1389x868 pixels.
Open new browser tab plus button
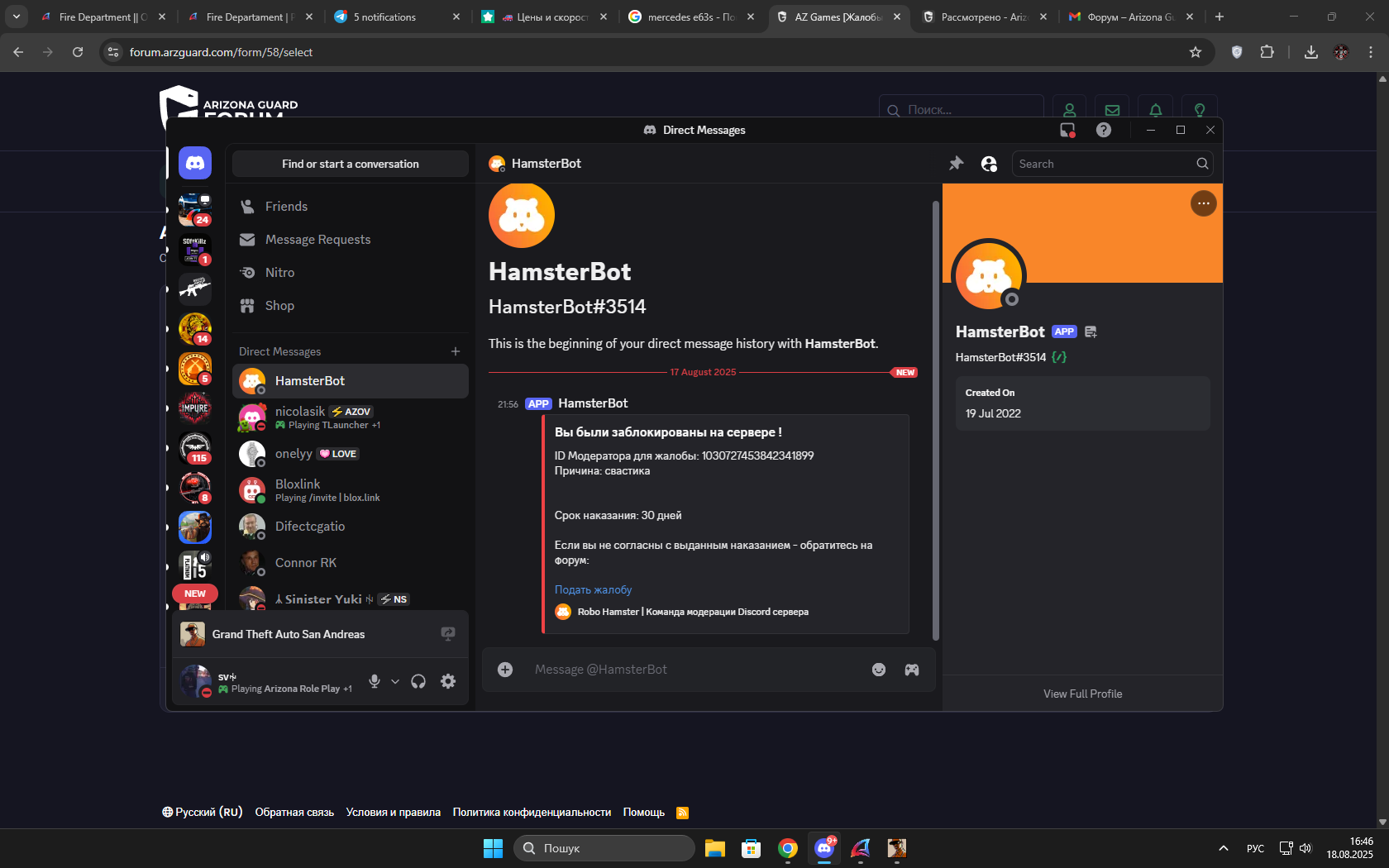click(x=1220, y=17)
